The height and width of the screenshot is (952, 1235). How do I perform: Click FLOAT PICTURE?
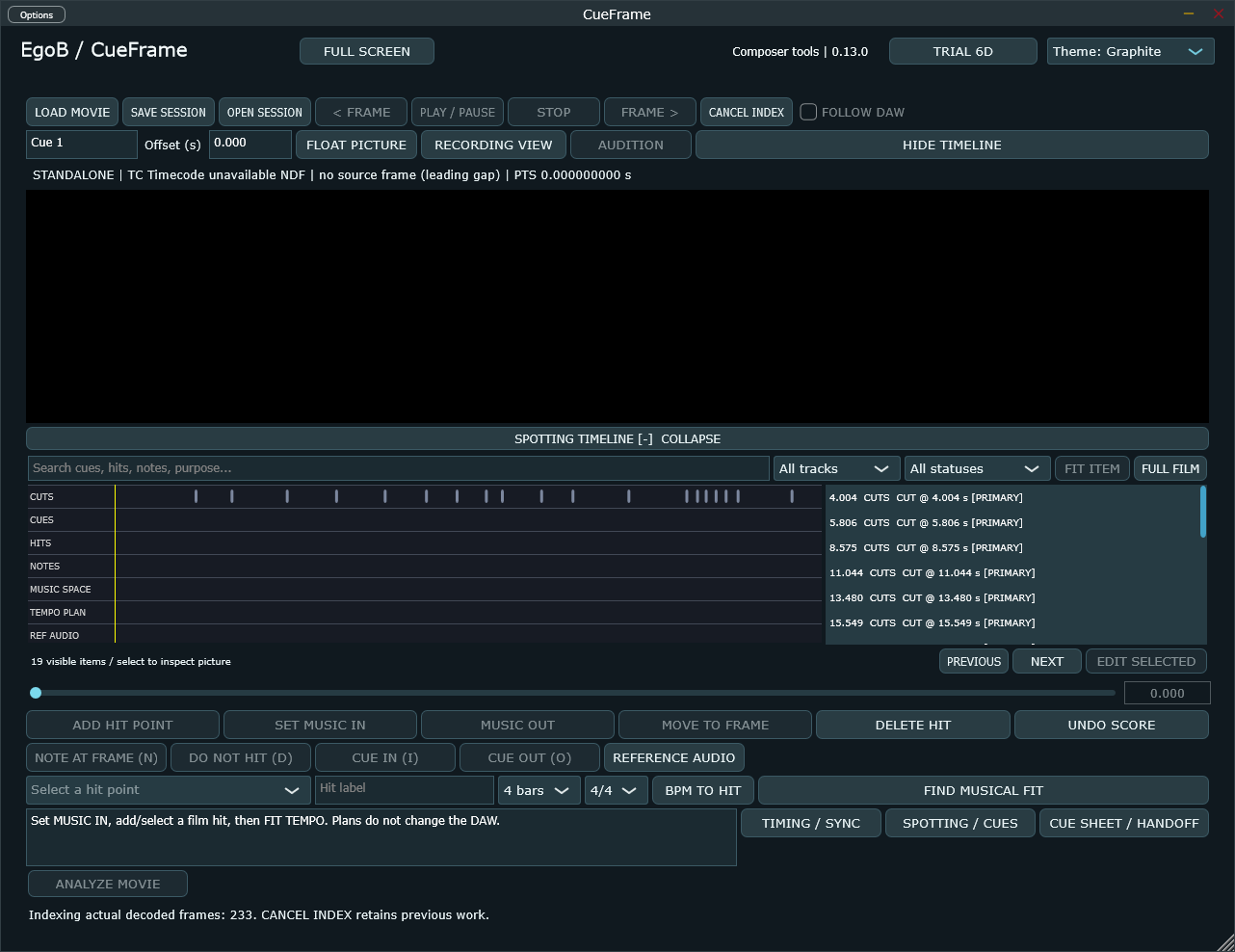point(356,145)
